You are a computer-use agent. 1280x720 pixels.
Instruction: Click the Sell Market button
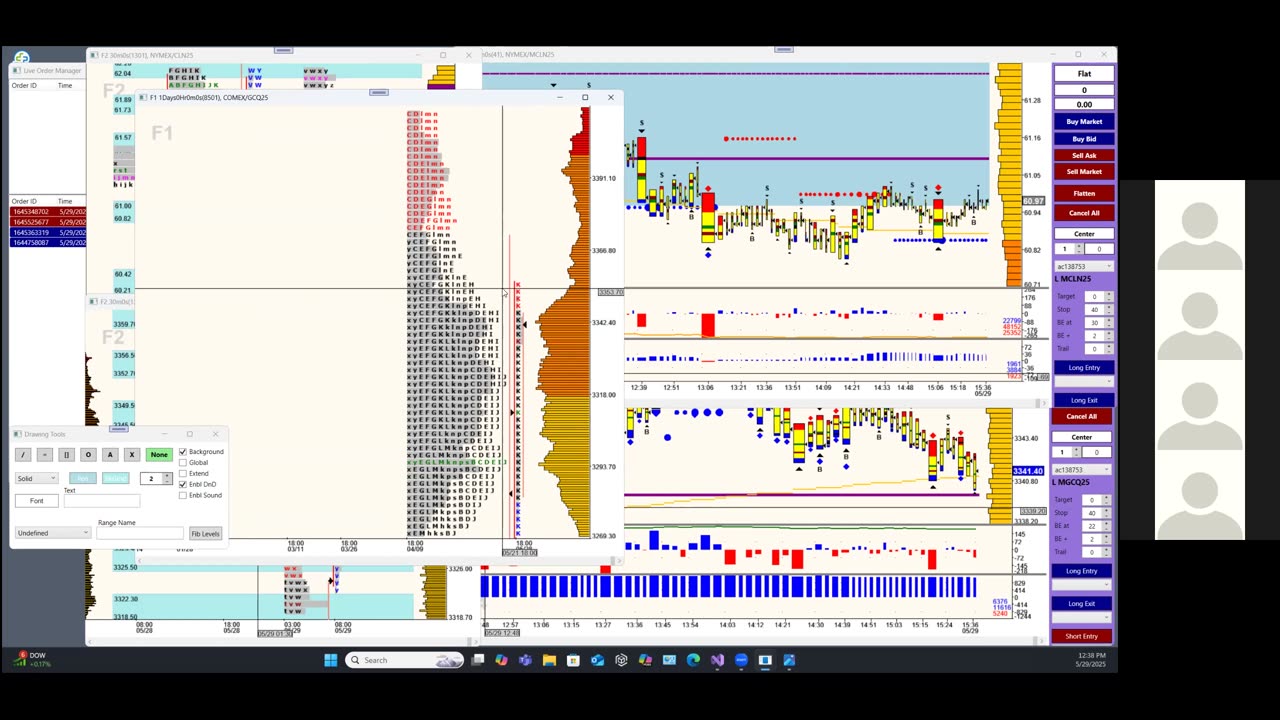pyautogui.click(x=1084, y=172)
